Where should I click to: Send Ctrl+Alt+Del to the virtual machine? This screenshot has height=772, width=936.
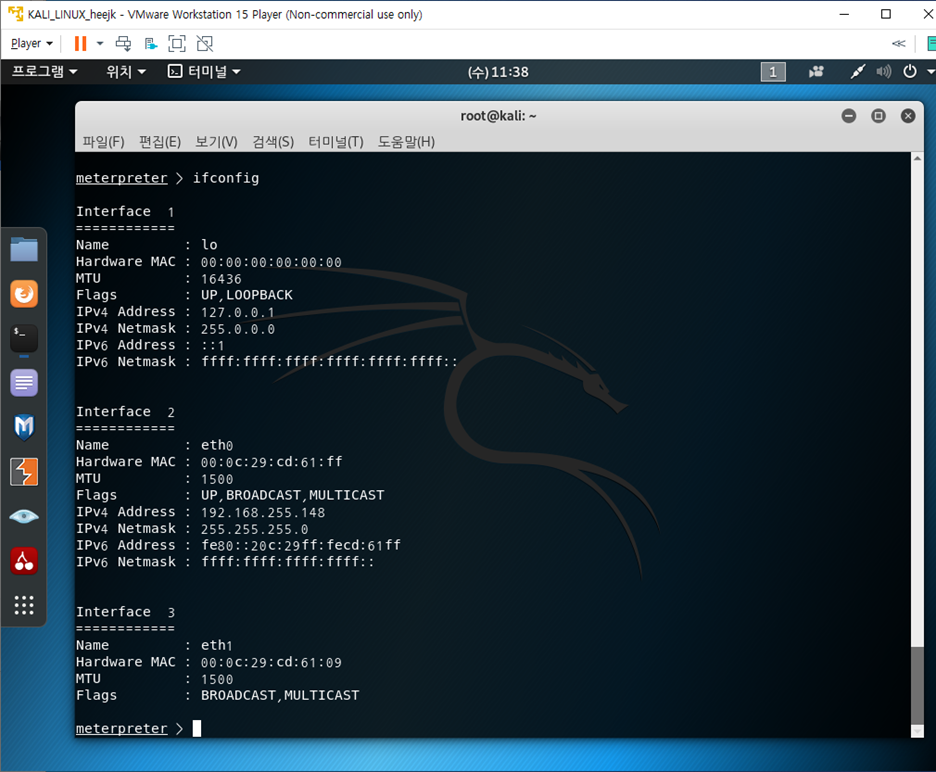124,44
